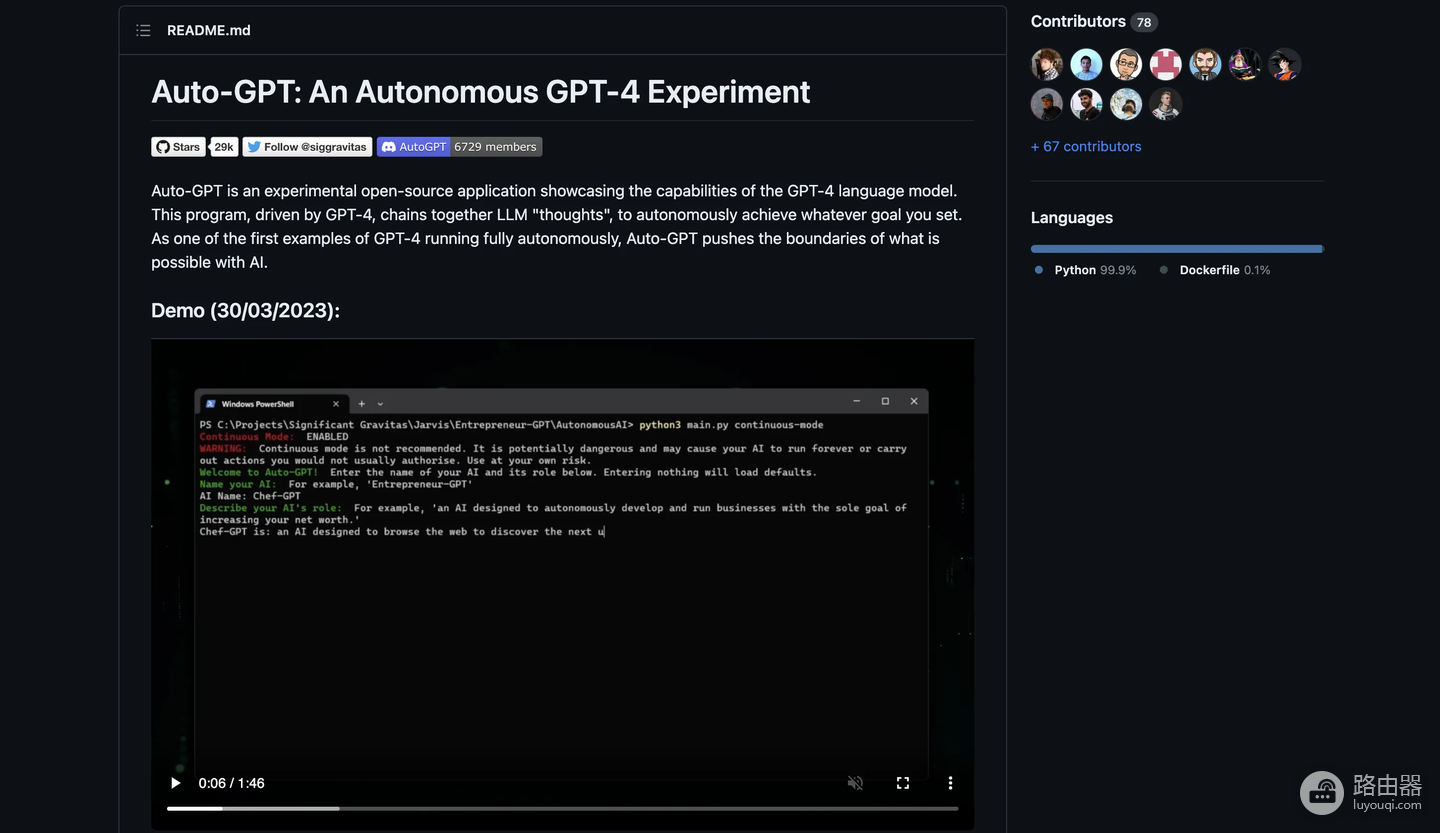Open cartoon avatar with gray hair and glasses
This screenshot has height=833, width=1440.
pos(1126,65)
